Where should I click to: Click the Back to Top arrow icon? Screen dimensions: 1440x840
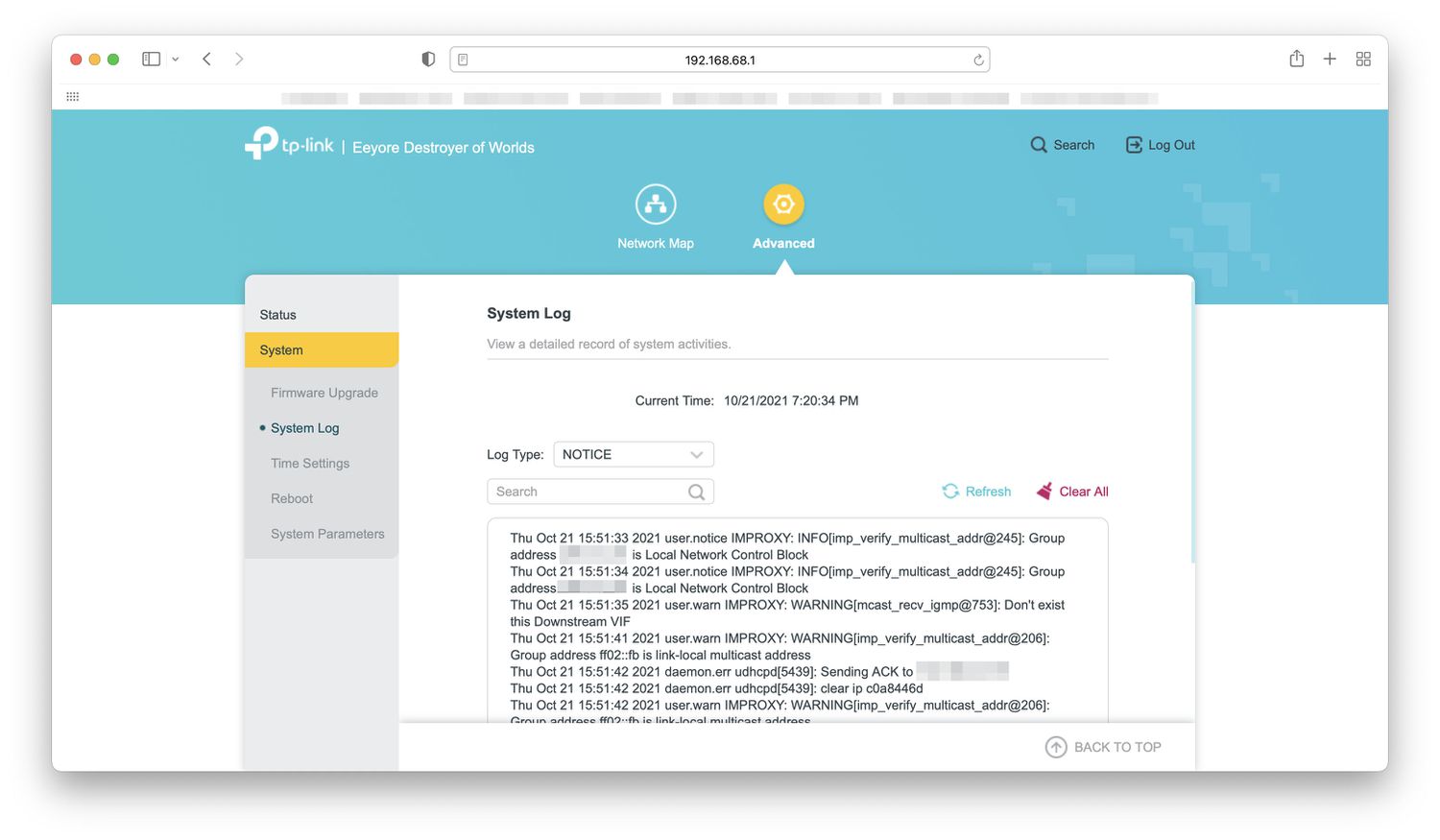point(1056,747)
